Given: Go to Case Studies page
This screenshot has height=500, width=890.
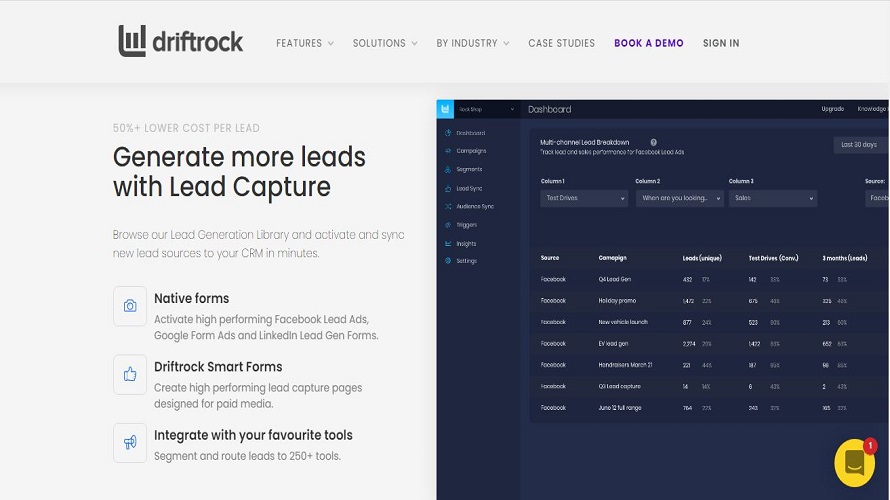Looking at the screenshot, I should [x=561, y=43].
